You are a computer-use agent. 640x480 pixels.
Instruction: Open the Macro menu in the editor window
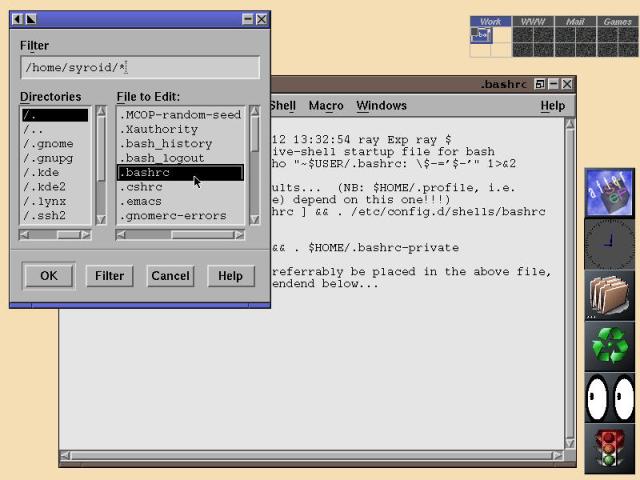(326, 106)
